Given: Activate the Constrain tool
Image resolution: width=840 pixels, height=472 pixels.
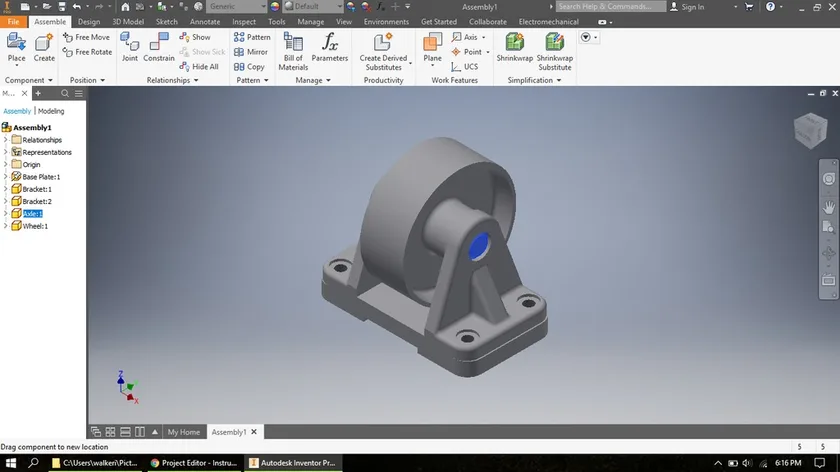Looking at the screenshot, I should point(159,47).
